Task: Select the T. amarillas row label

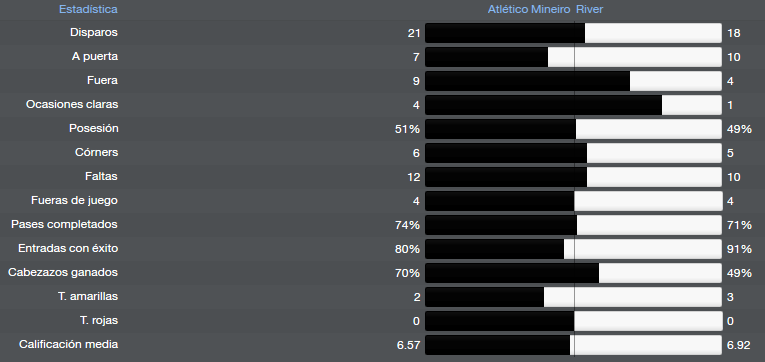Action: 88,297
